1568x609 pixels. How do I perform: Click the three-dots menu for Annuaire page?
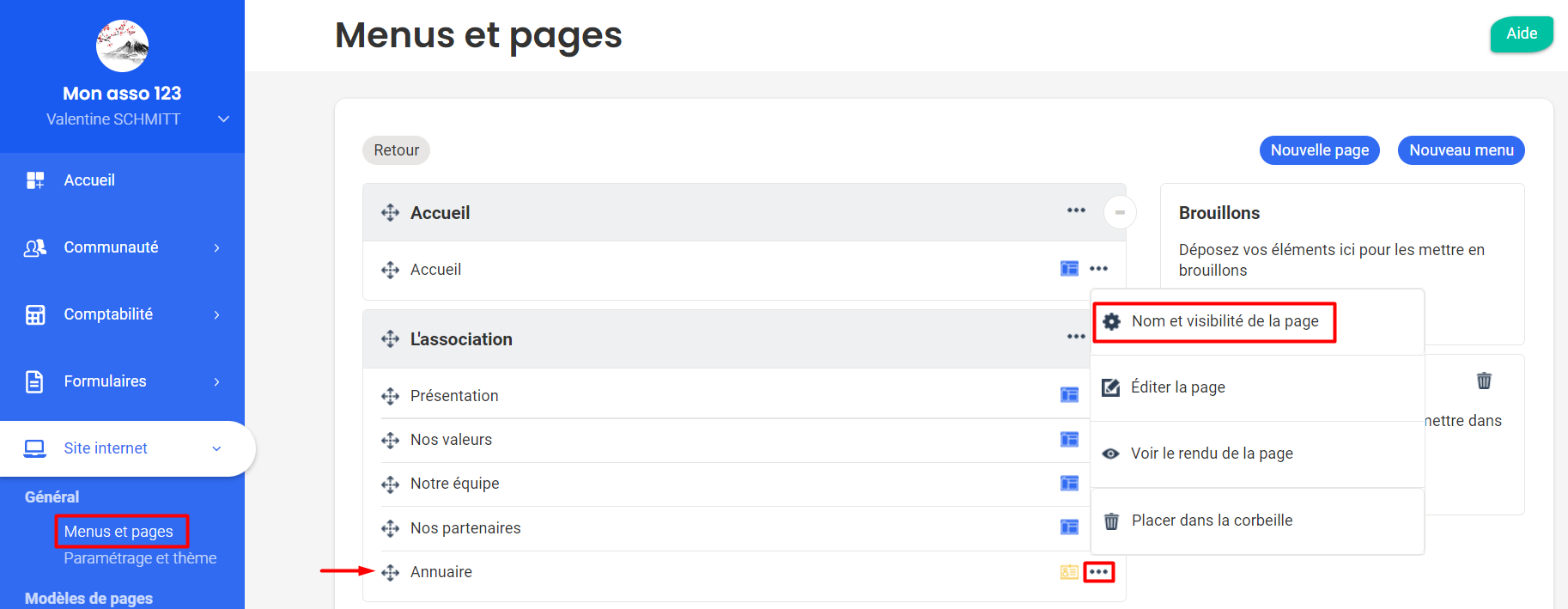point(1098,572)
